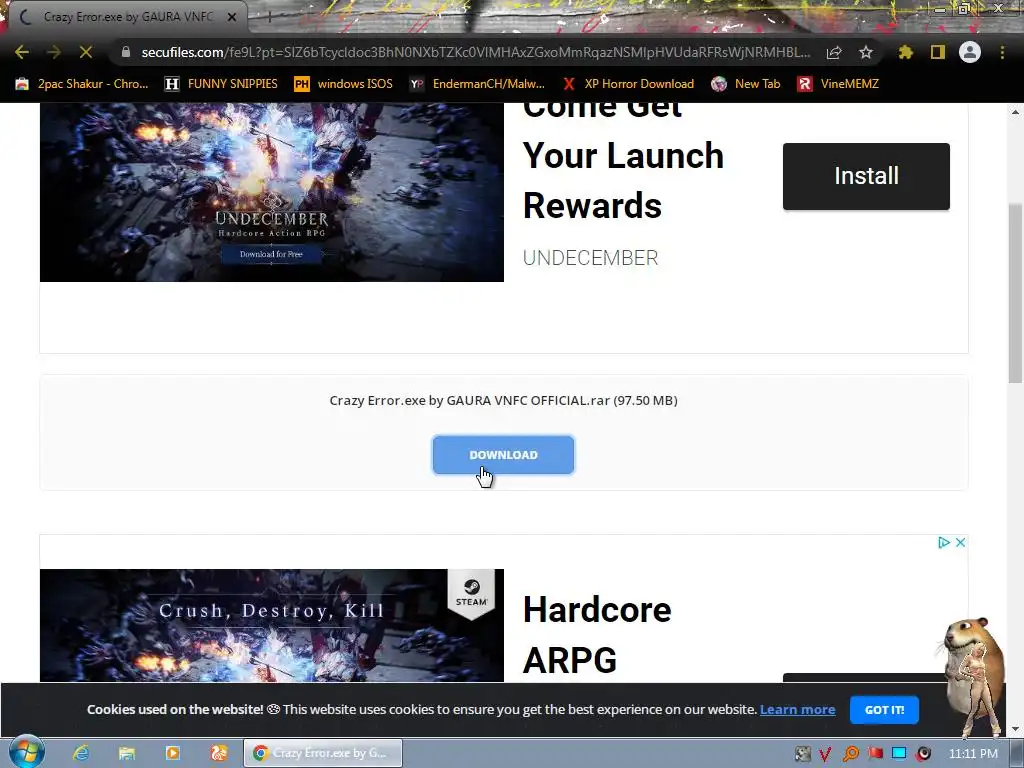Open the 2pac Shakur bookmark
This screenshot has height=768, width=1024.
click(82, 84)
